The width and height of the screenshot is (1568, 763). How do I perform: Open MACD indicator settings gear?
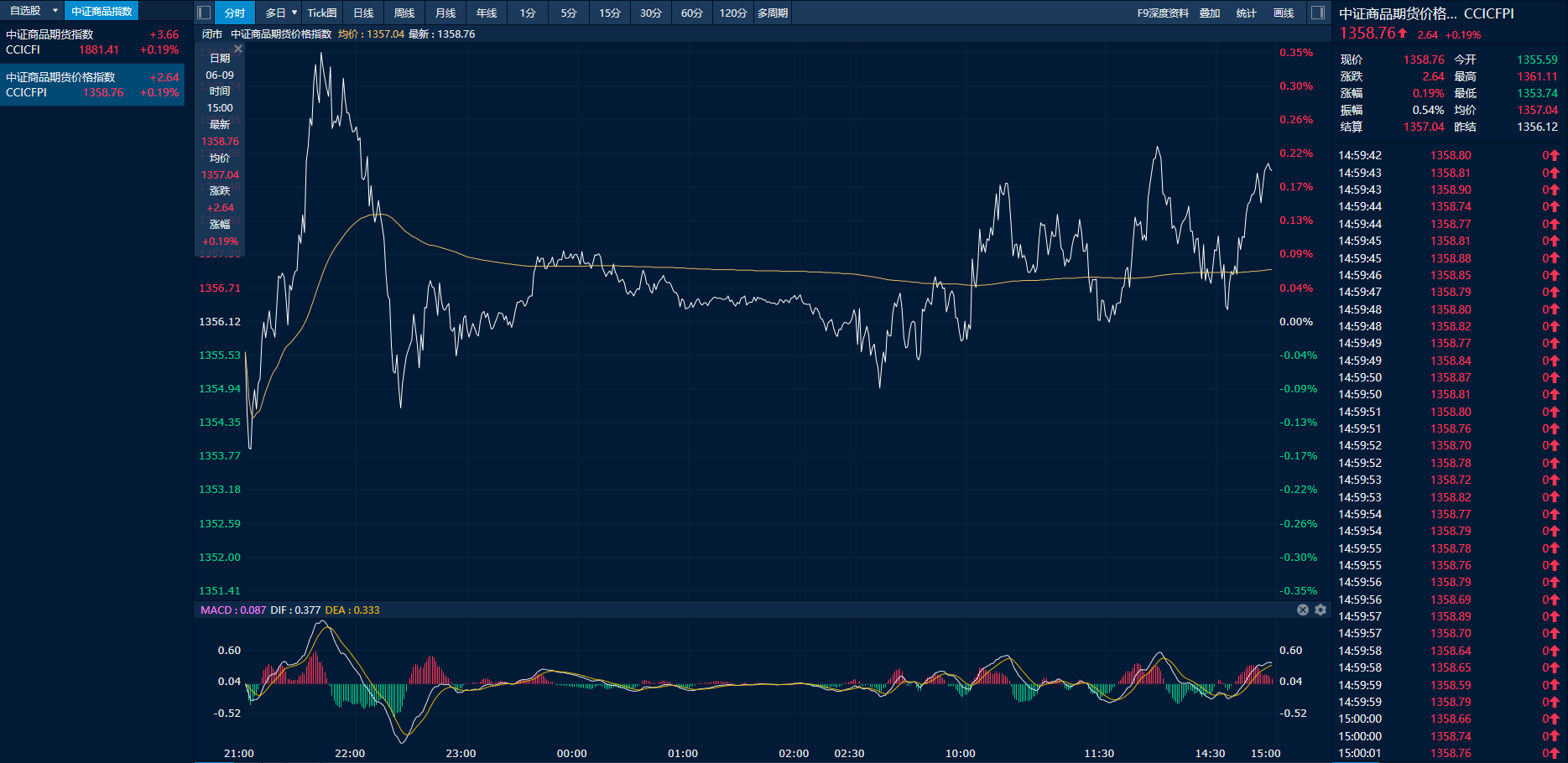click(1321, 610)
